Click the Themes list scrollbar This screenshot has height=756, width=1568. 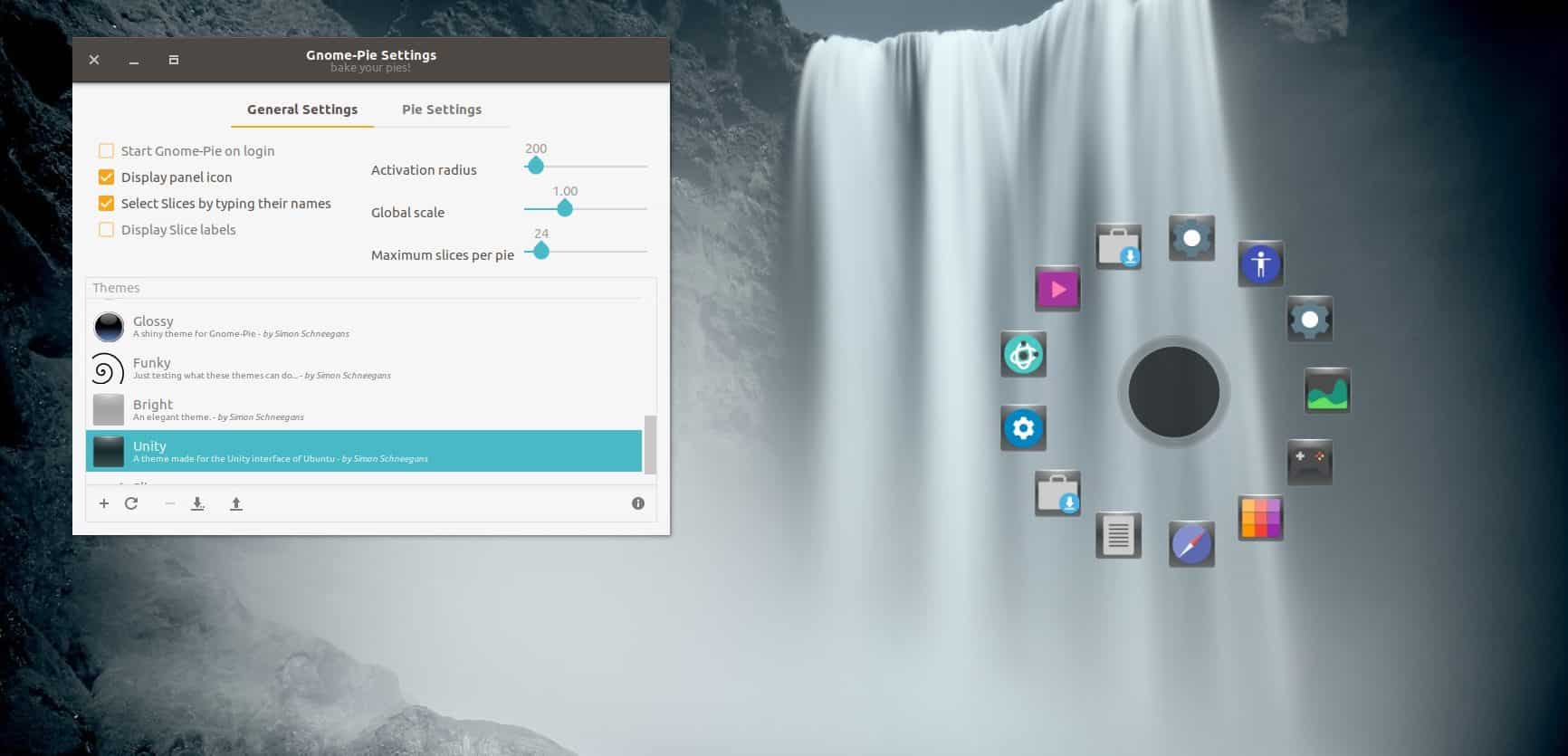pyautogui.click(x=650, y=445)
